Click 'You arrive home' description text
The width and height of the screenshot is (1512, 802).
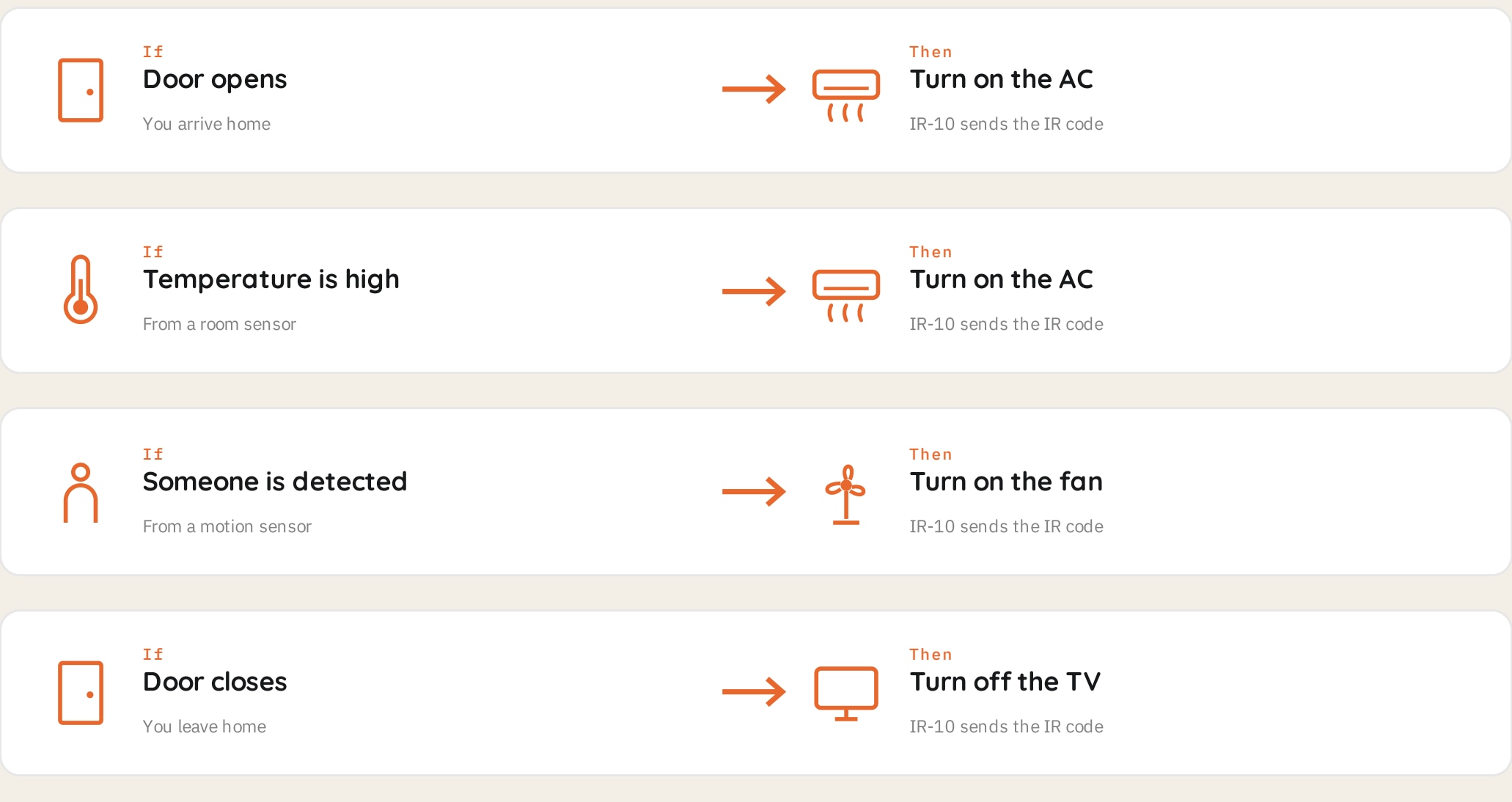pyautogui.click(x=207, y=124)
